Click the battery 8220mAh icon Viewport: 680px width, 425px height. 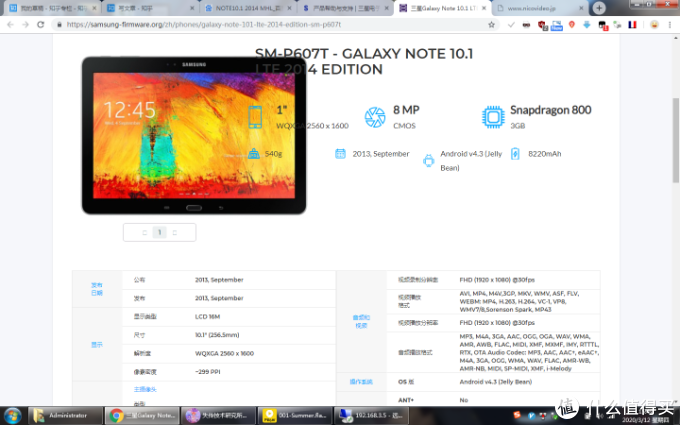[x=515, y=155]
